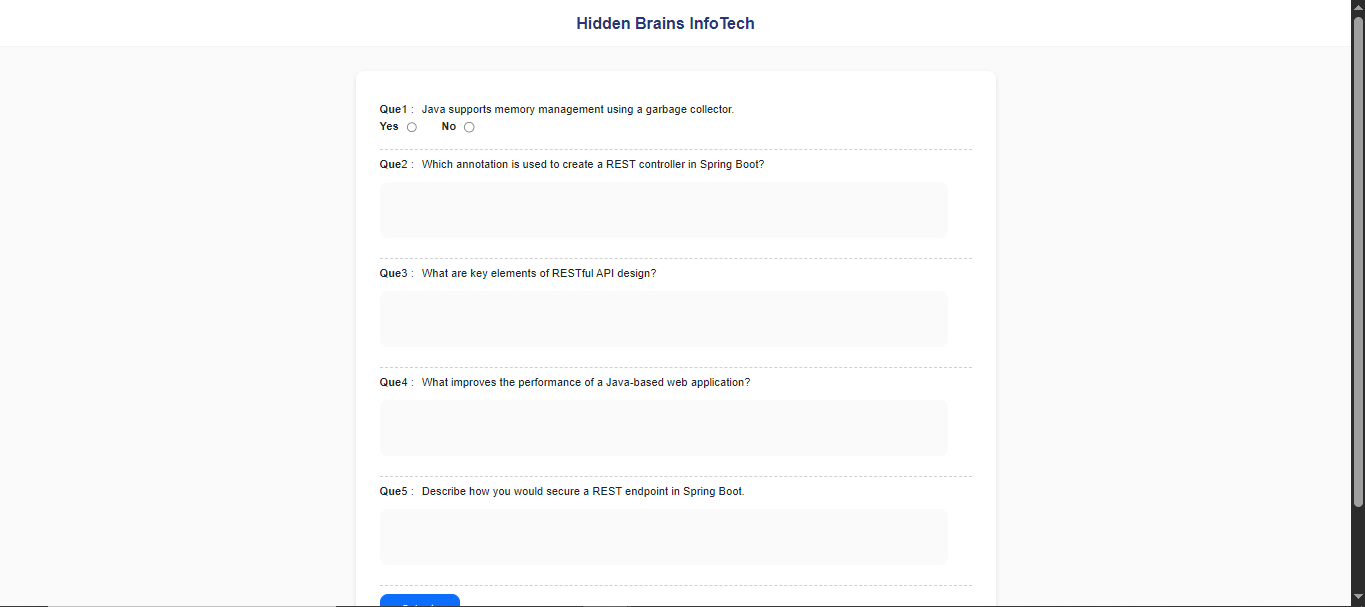Click 'What are key elements of RESTful API design?'
Screen dimensions: 1365x607
539,273
